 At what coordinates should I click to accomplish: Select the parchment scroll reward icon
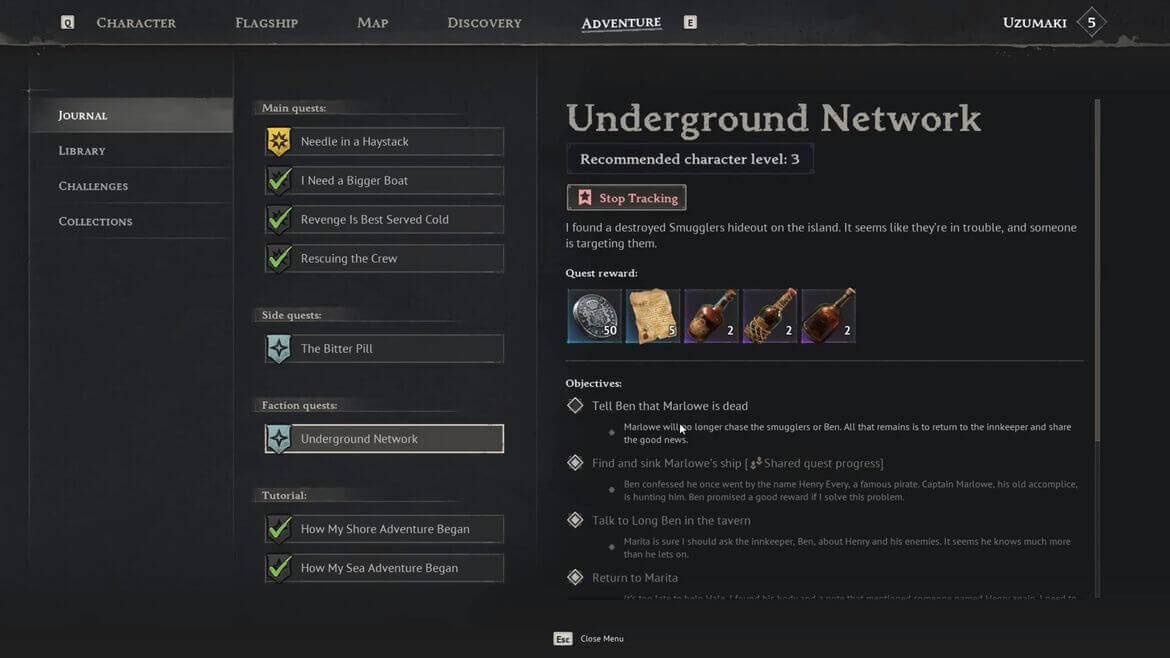coord(652,316)
